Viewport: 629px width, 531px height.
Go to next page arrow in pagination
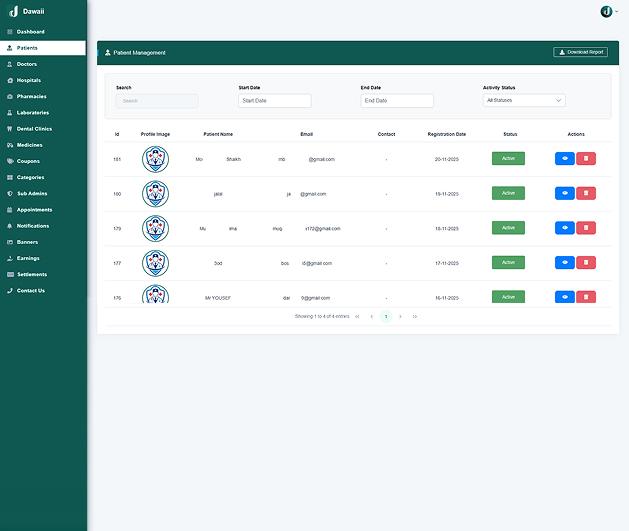(x=400, y=316)
